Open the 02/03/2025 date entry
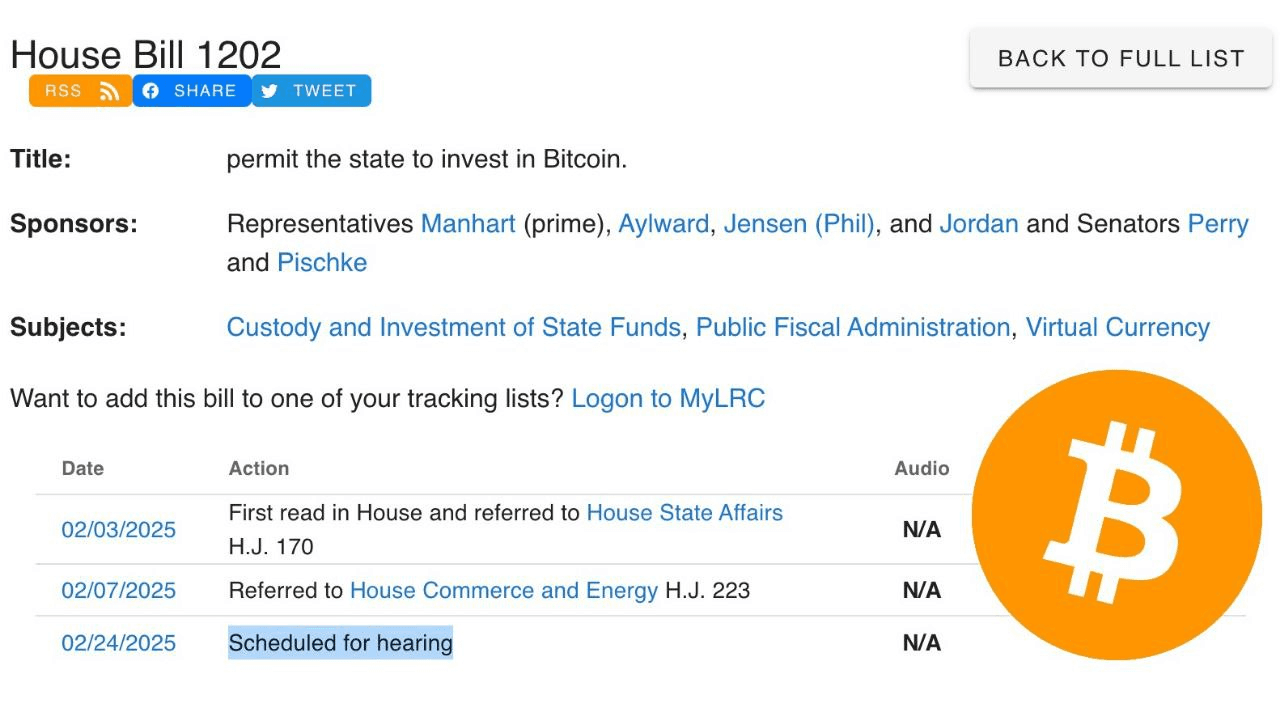This screenshot has width=1280, height=702. [118, 529]
